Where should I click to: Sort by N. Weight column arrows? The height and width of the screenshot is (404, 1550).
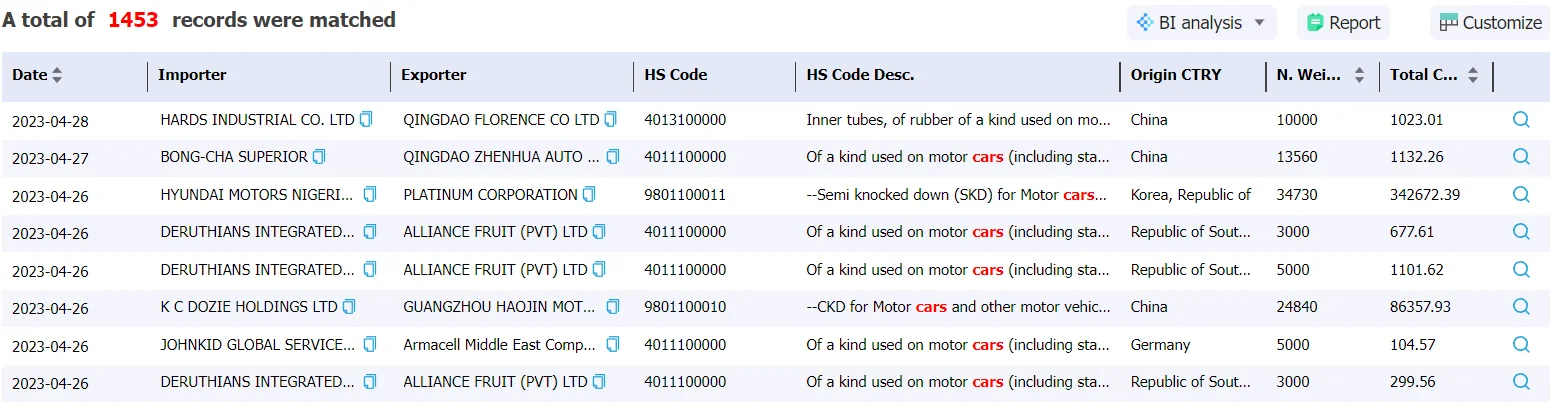point(1359,75)
